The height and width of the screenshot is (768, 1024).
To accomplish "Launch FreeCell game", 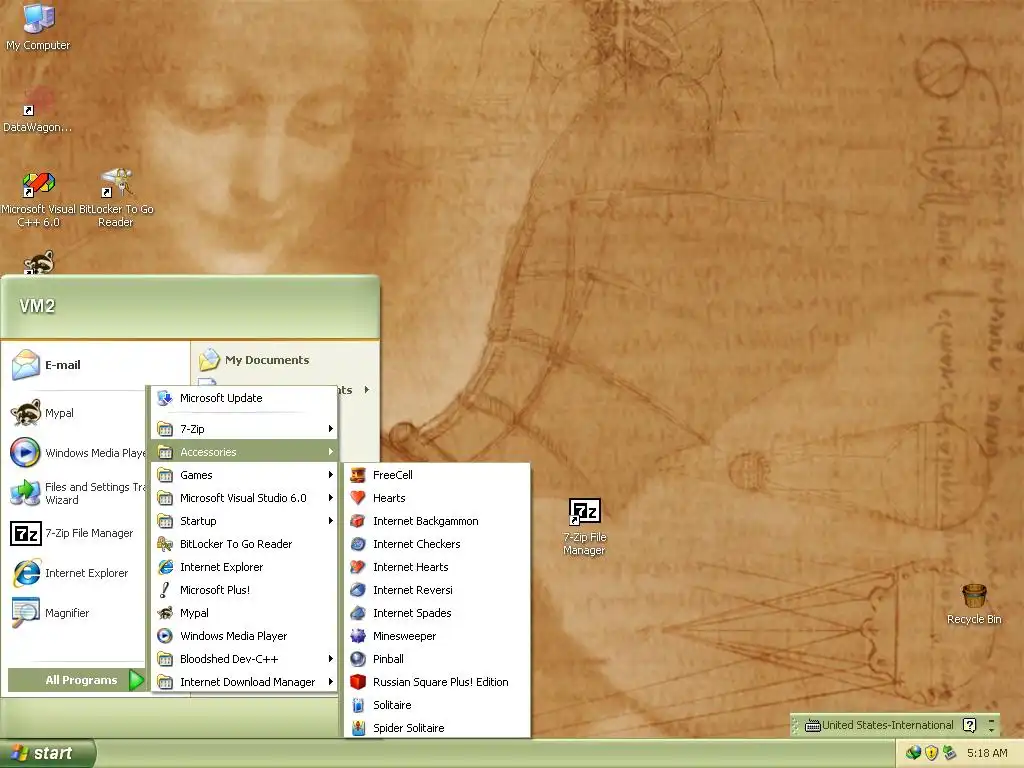I will pyautogui.click(x=437, y=475).
